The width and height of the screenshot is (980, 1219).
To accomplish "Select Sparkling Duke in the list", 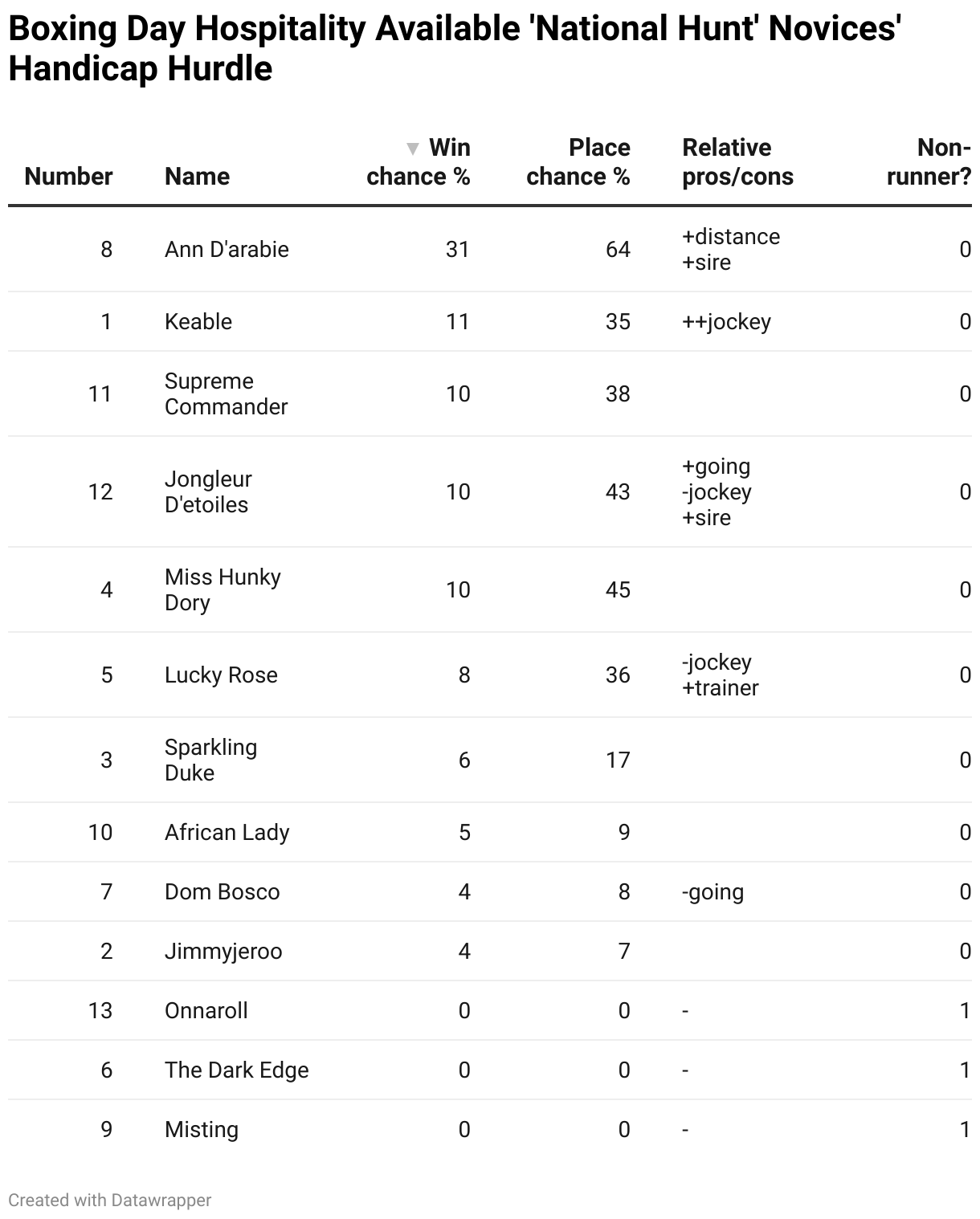I will point(210,760).
